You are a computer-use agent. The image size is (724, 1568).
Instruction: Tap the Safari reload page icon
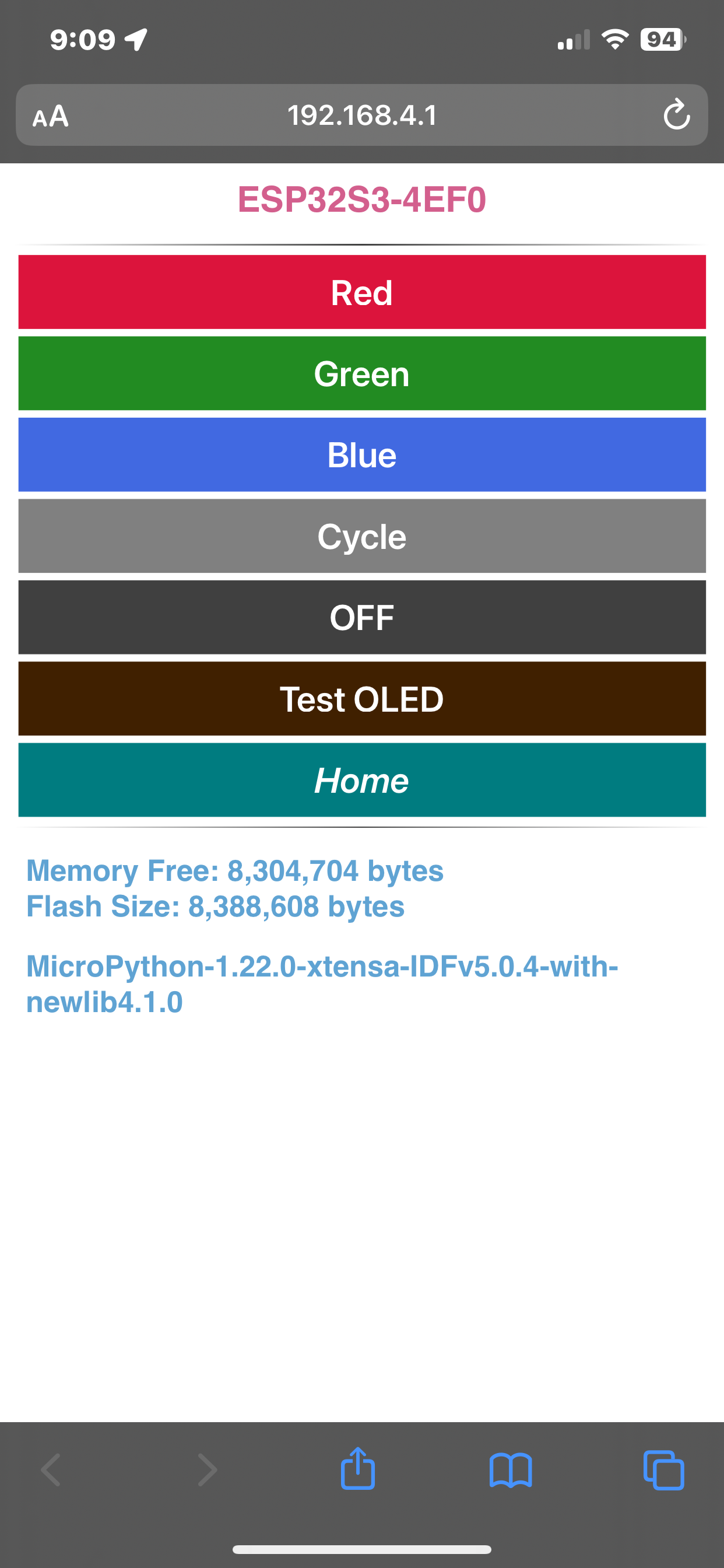point(677,114)
